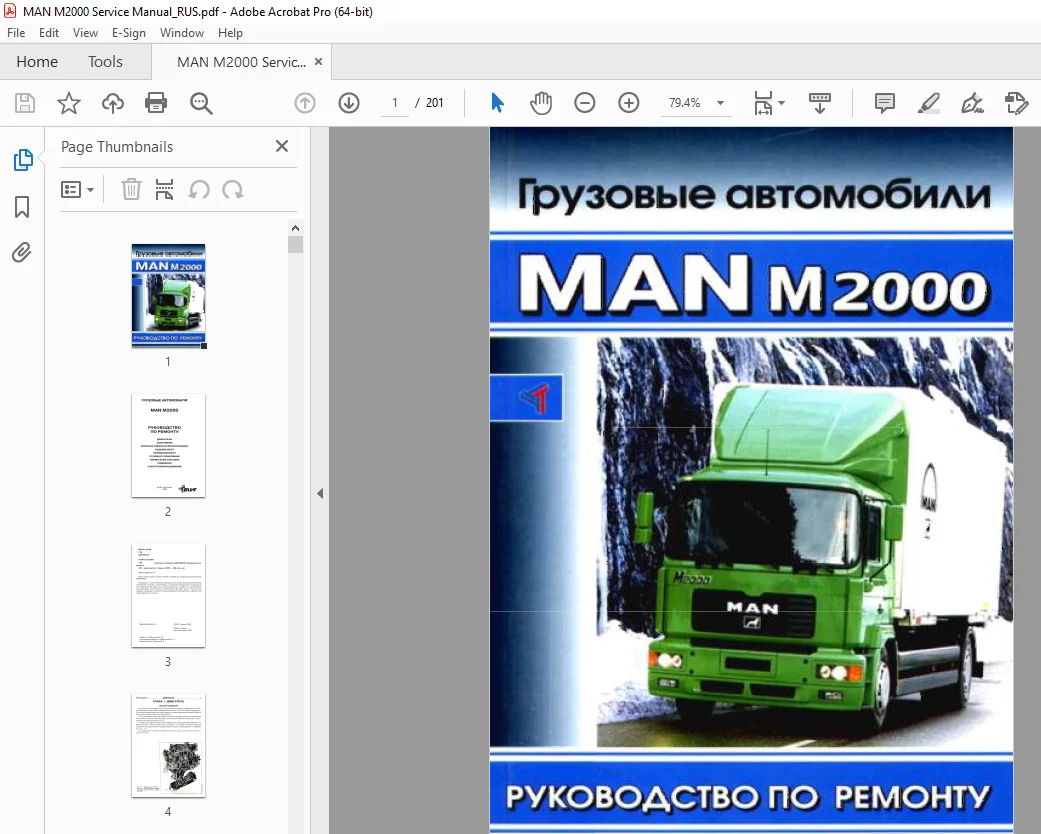This screenshot has width=1041, height=834.
Task: Print the document with printer icon
Action: [x=156, y=103]
